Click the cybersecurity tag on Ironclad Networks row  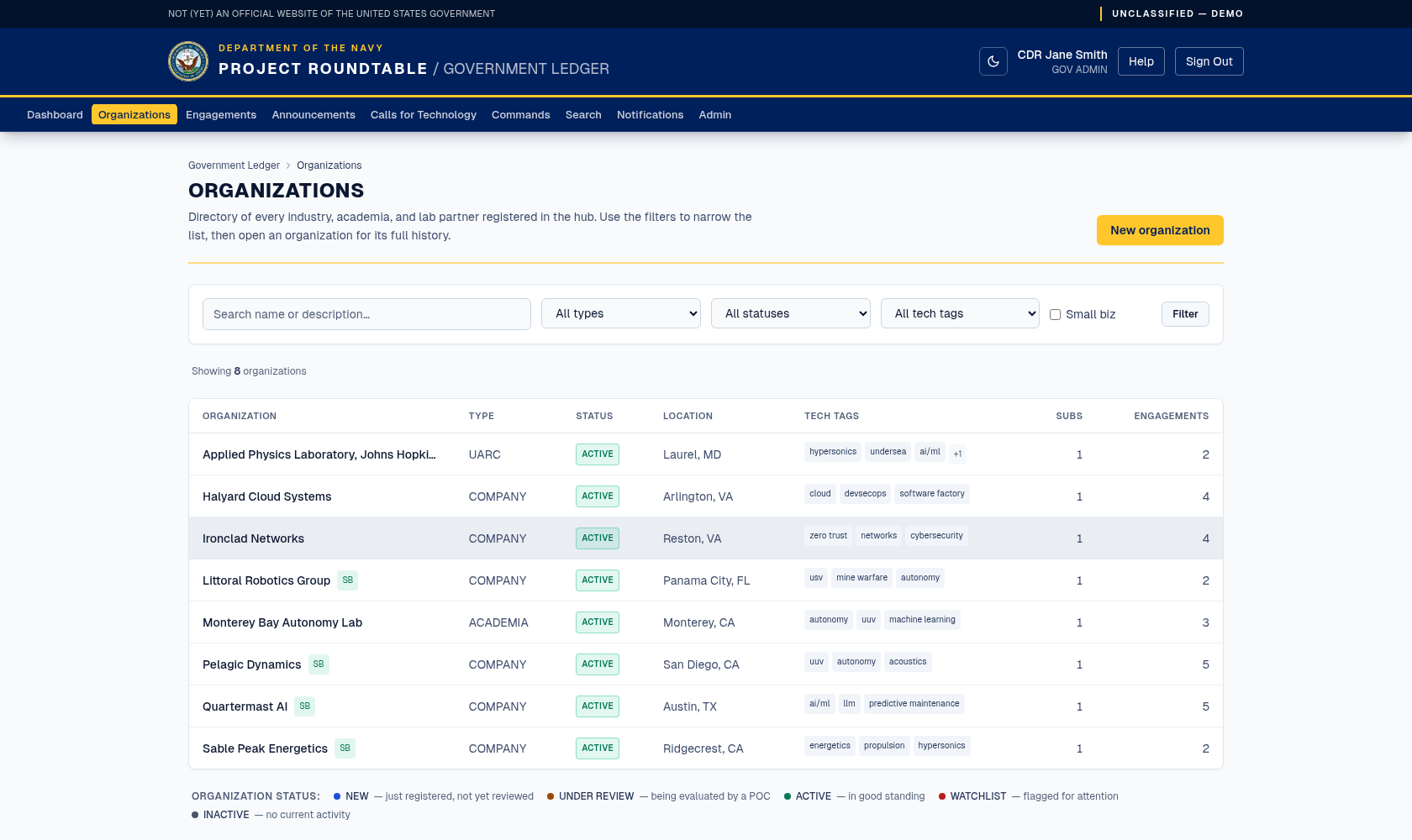(x=936, y=536)
